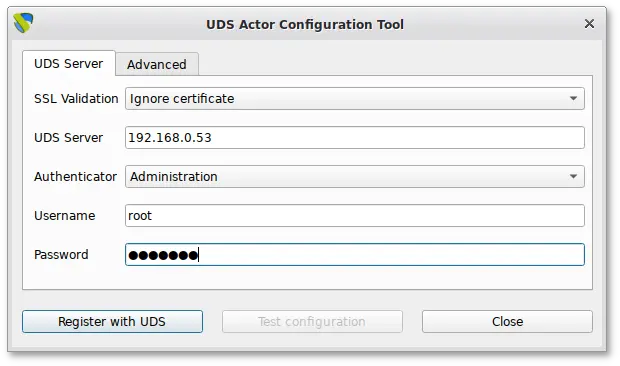Click the Close button at bottom
620x366 pixels.
coord(507,321)
